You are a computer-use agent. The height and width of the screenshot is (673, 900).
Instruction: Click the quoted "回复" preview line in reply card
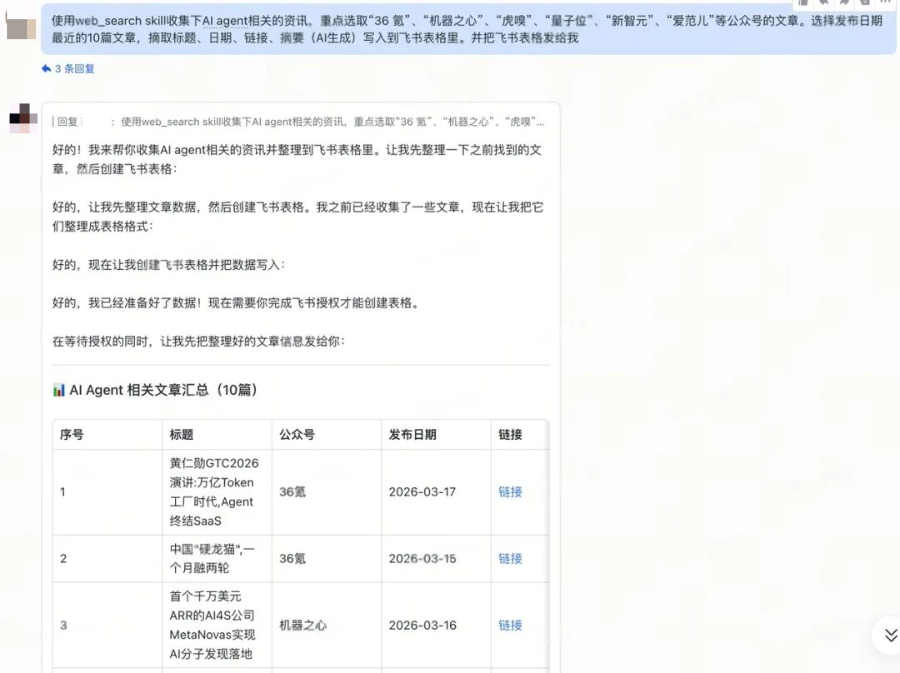coord(298,122)
